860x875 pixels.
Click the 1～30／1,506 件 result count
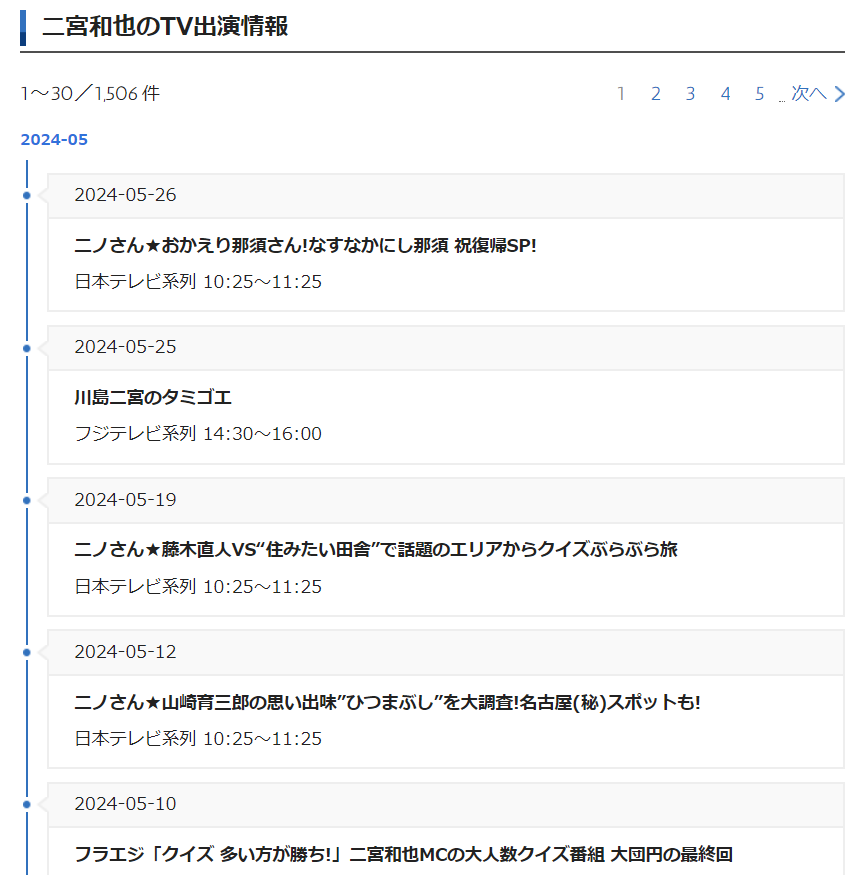coord(90,94)
